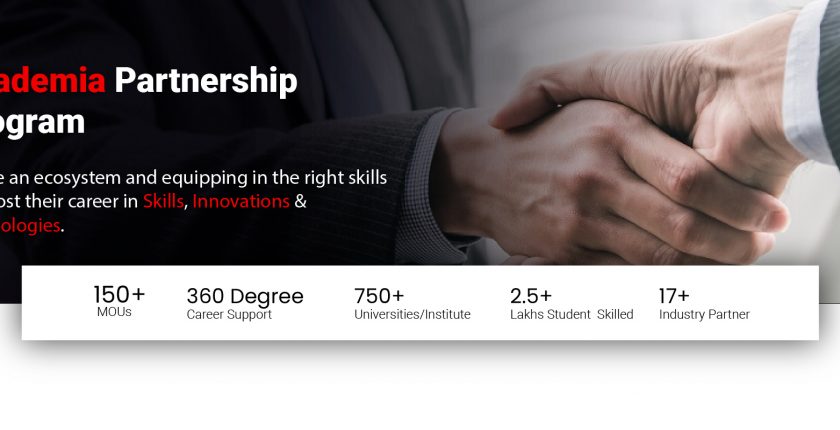The height and width of the screenshot is (430, 840).
Task: Click the '150+' statistic
Action: click(x=119, y=295)
